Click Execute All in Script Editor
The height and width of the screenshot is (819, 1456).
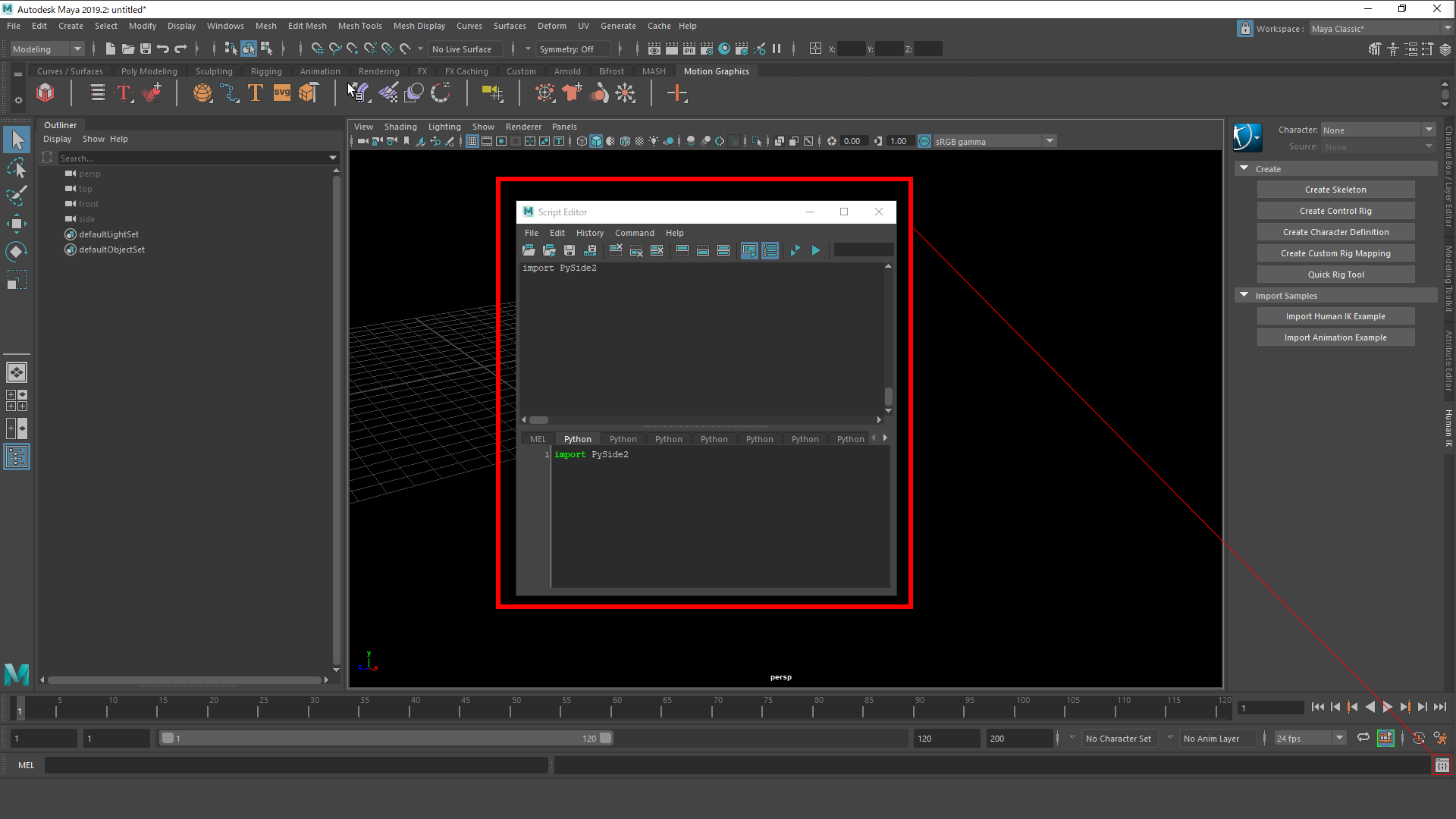pyautogui.click(x=795, y=250)
